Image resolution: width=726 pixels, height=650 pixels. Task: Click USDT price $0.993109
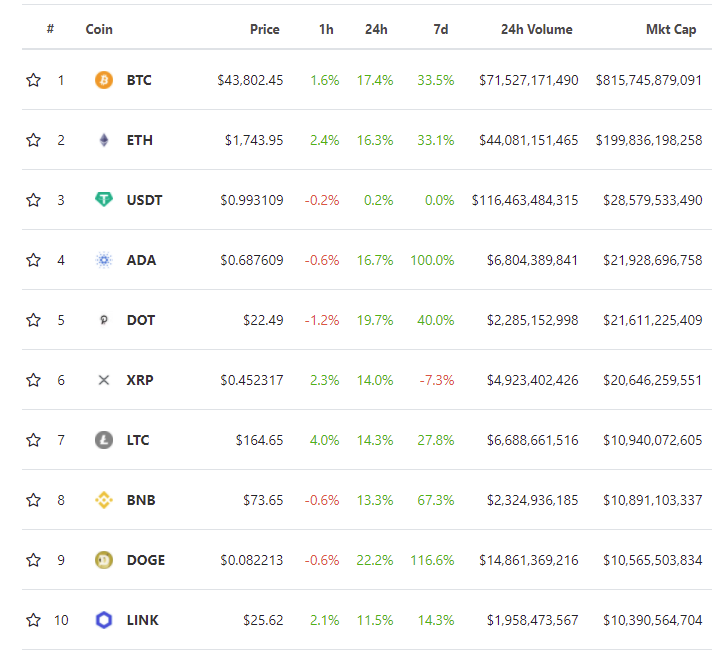click(x=251, y=200)
